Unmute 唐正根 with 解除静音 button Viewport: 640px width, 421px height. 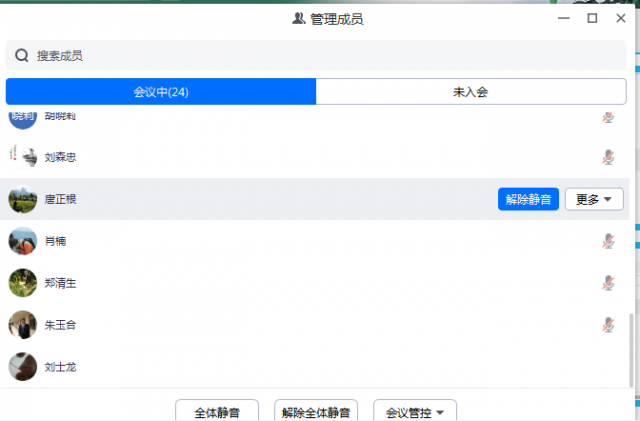click(528, 199)
